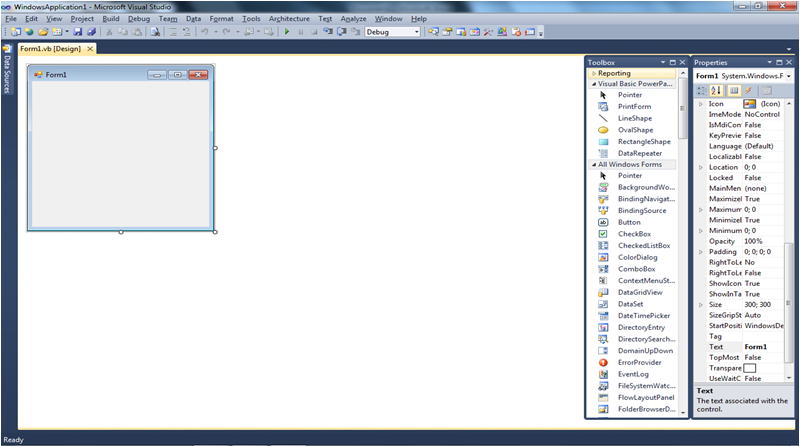Expand the Reporting toolbox section

coord(594,73)
